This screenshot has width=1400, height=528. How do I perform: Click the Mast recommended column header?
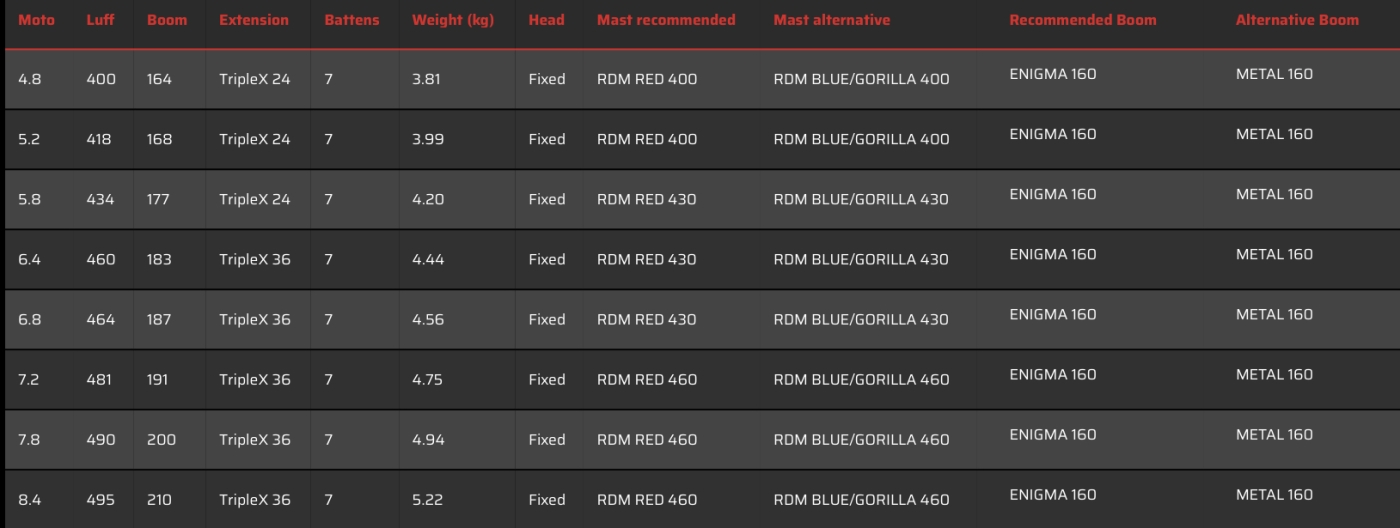666,20
